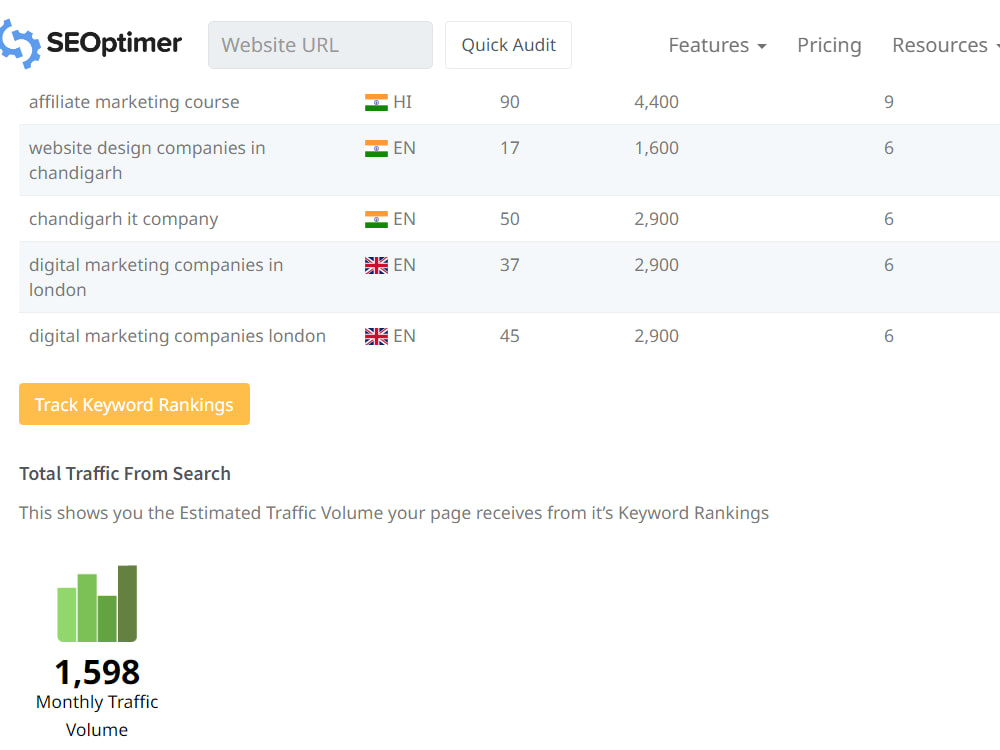Click the Monthly Traffic Volume label
Viewport: 1000px width, 750px height.
click(x=97, y=716)
